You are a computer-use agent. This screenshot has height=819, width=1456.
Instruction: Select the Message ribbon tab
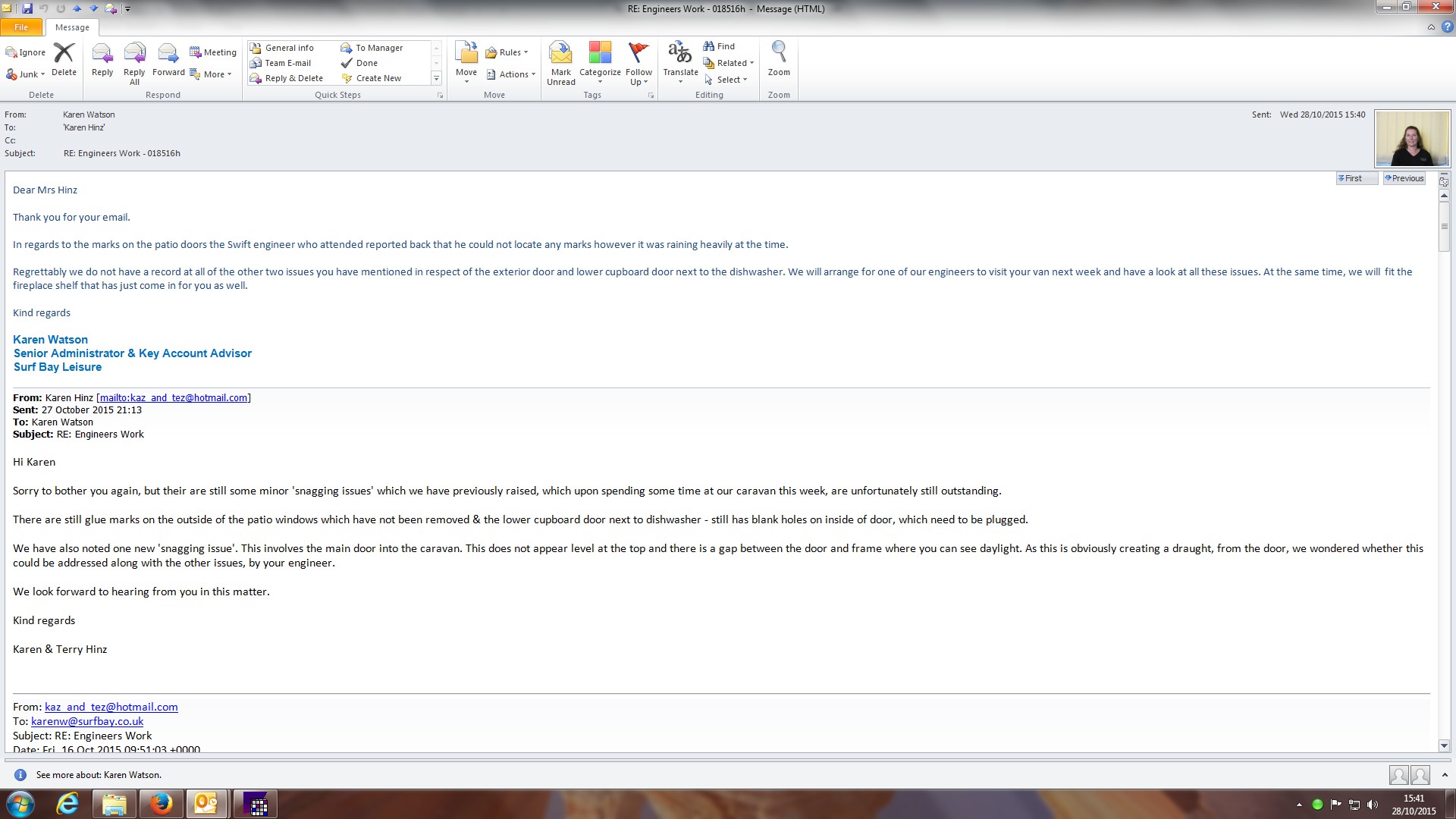[72, 27]
